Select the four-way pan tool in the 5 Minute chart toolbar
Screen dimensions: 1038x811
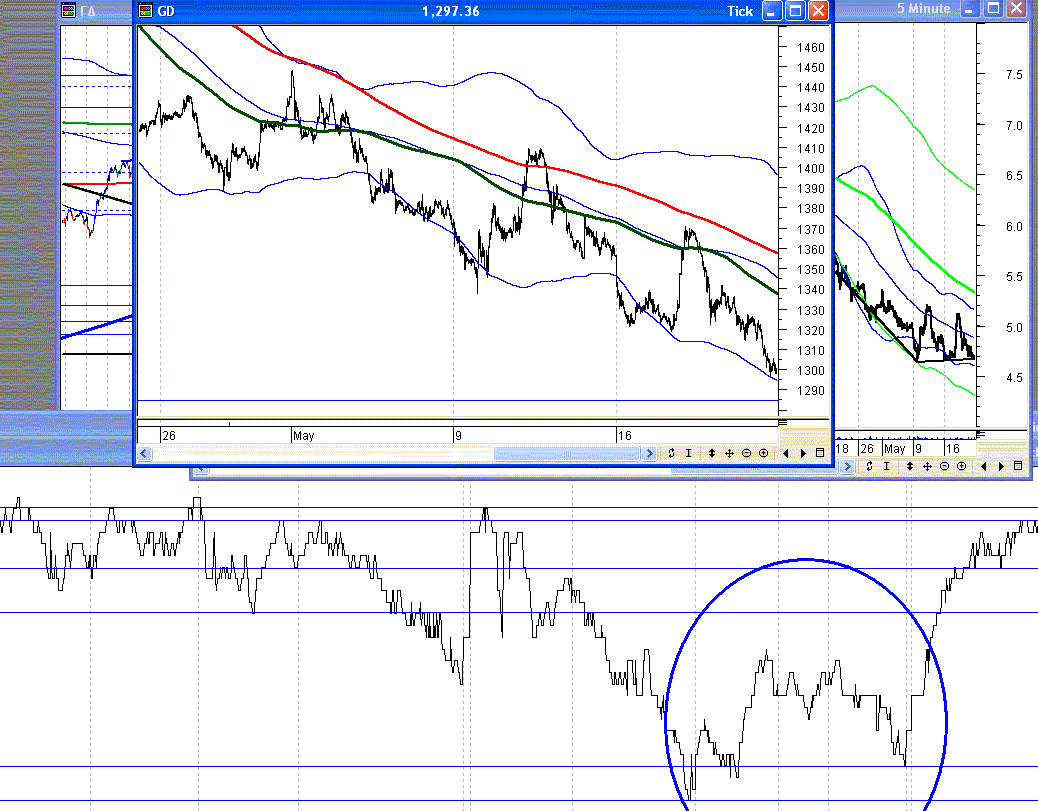click(927, 467)
